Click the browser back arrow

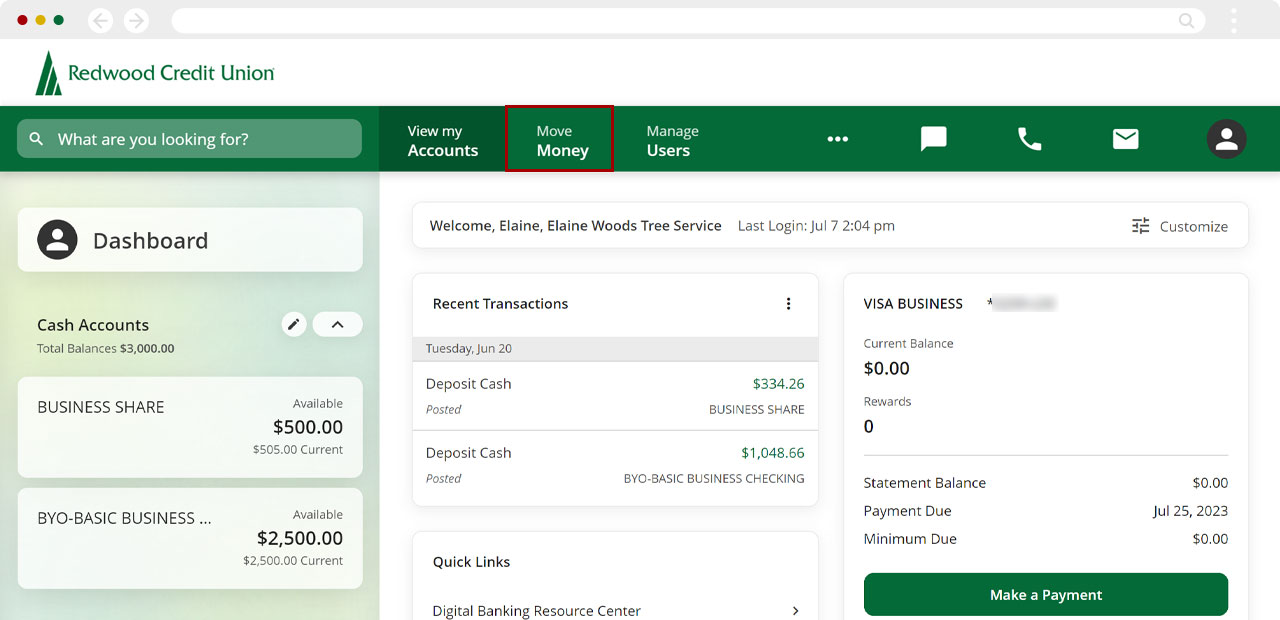coord(101,20)
